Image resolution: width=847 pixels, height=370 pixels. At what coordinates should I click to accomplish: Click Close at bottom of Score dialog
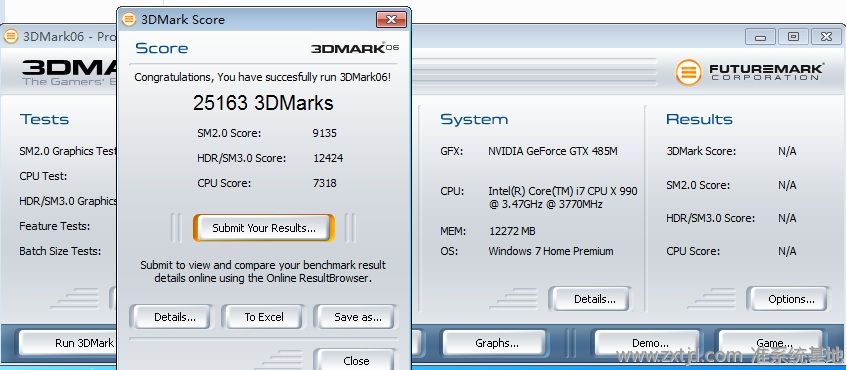tap(356, 360)
